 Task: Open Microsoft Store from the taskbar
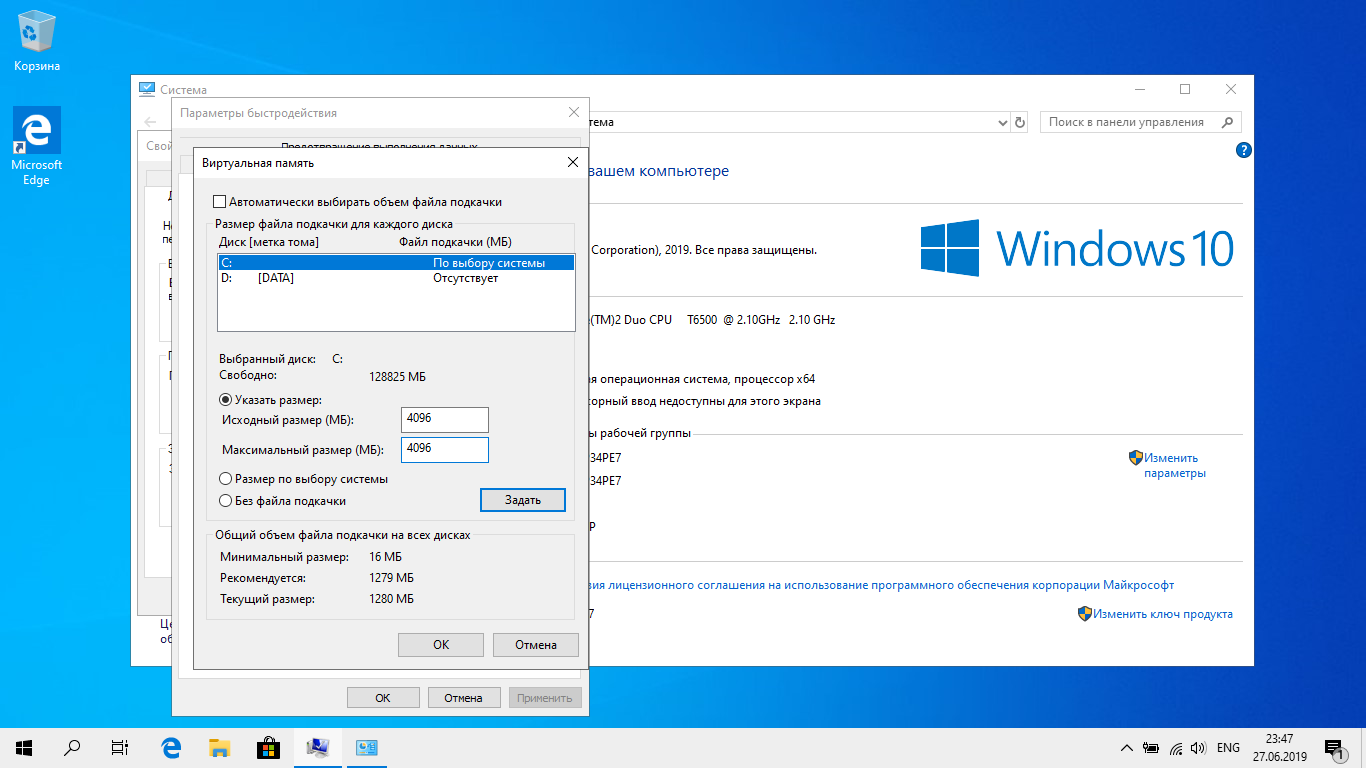click(268, 747)
